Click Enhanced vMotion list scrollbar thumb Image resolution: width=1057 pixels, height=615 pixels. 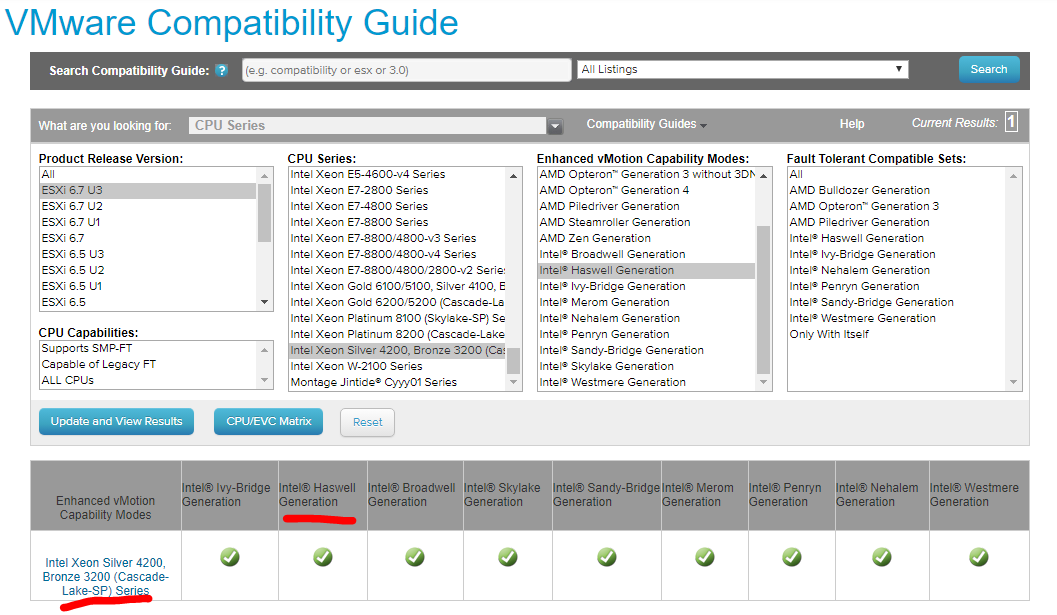pyautogui.click(x=763, y=299)
